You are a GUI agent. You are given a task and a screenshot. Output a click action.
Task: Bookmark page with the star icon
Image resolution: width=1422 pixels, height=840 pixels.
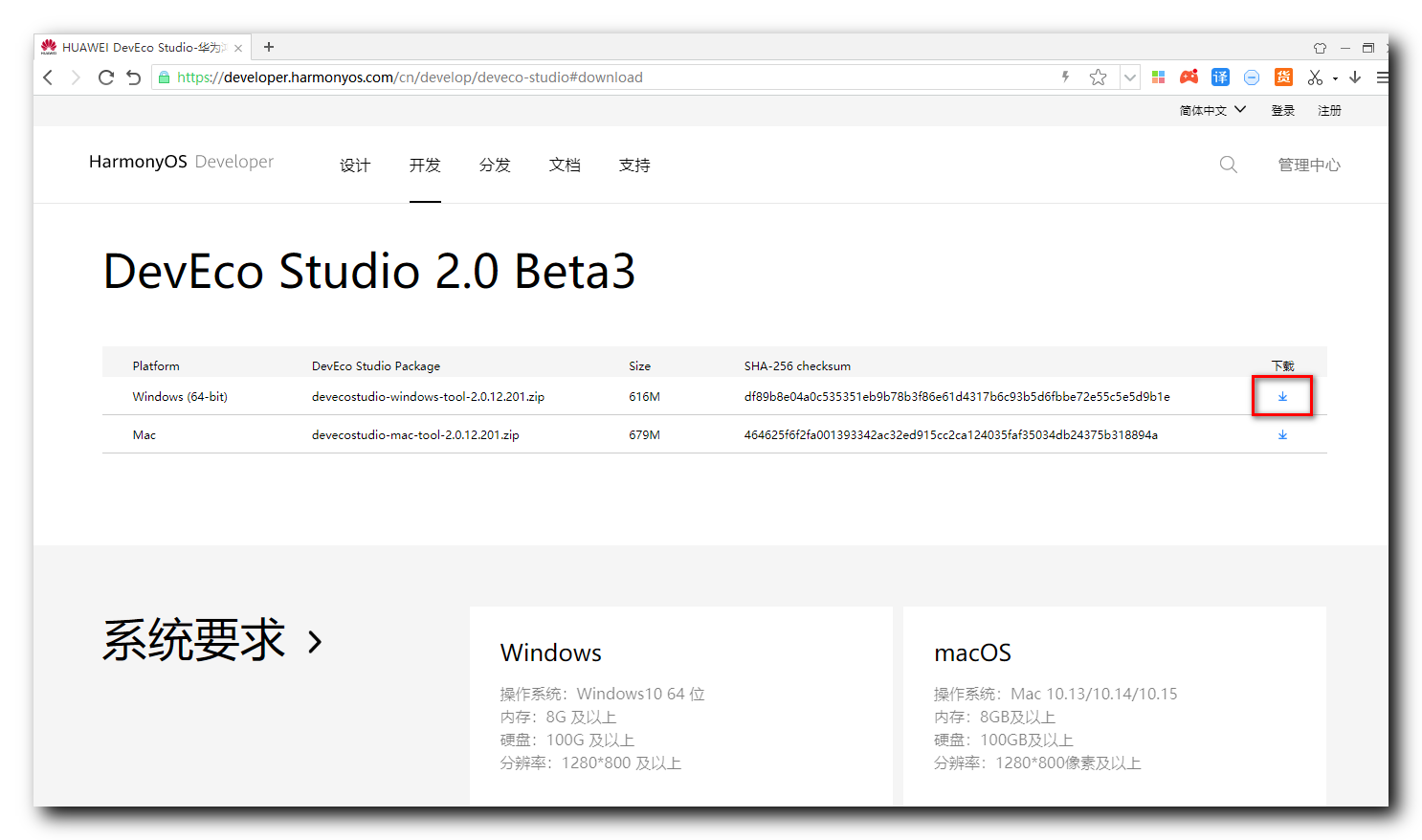click(x=1098, y=77)
